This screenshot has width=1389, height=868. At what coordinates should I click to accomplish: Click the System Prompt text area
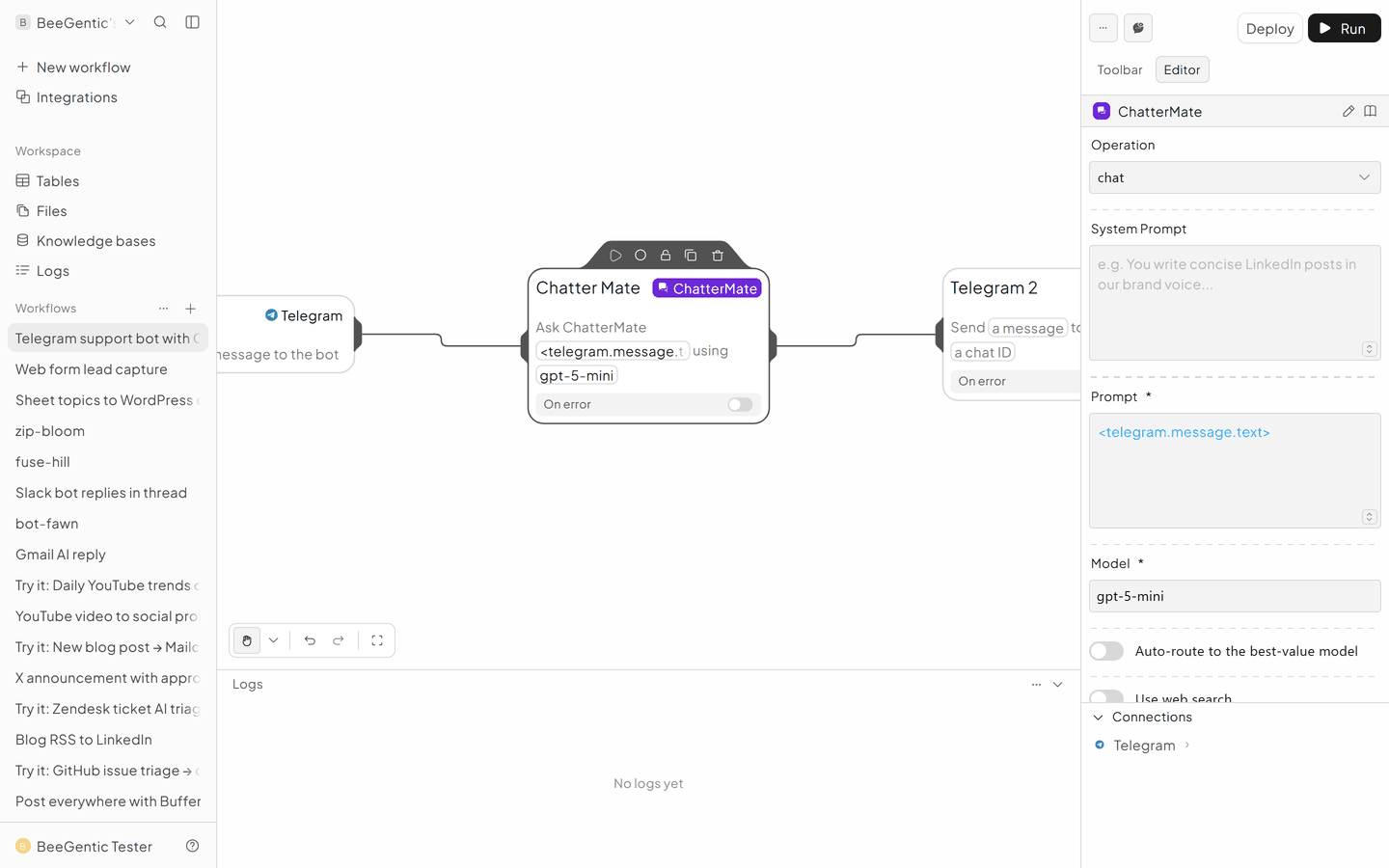1235,303
